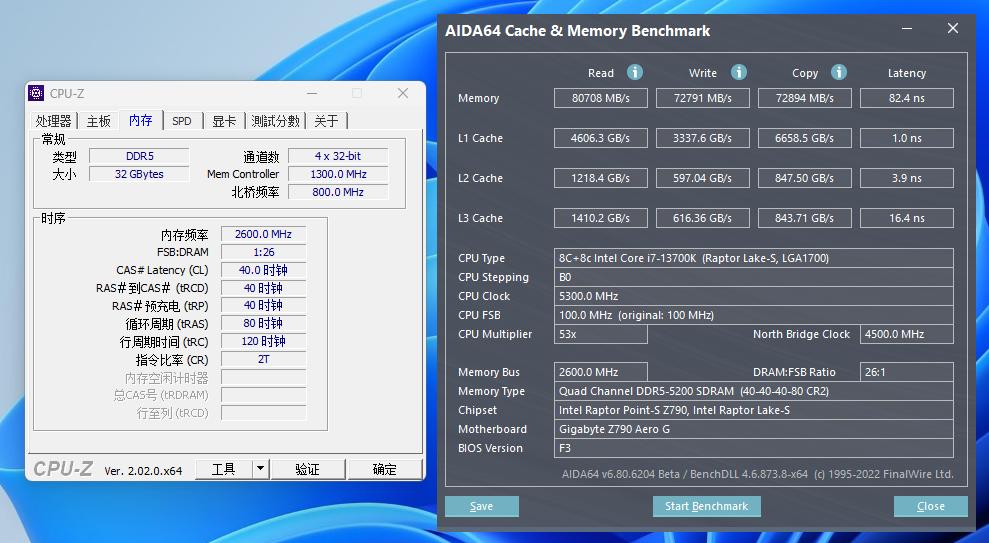Click the Memory Bus value in AIDA64
The width and height of the screenshot is (989, 543).
click(x=600, y=372)
